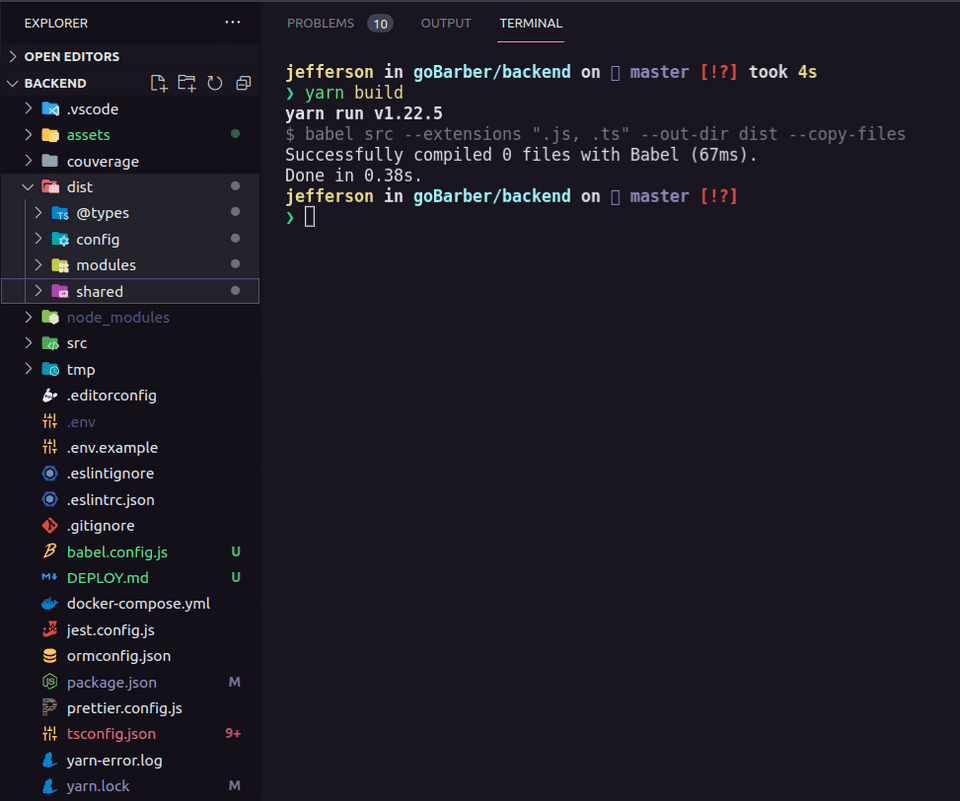Viewport: 960px width, 801px height.
Task: Expand the src folder
Action: [x=28, y=343]
